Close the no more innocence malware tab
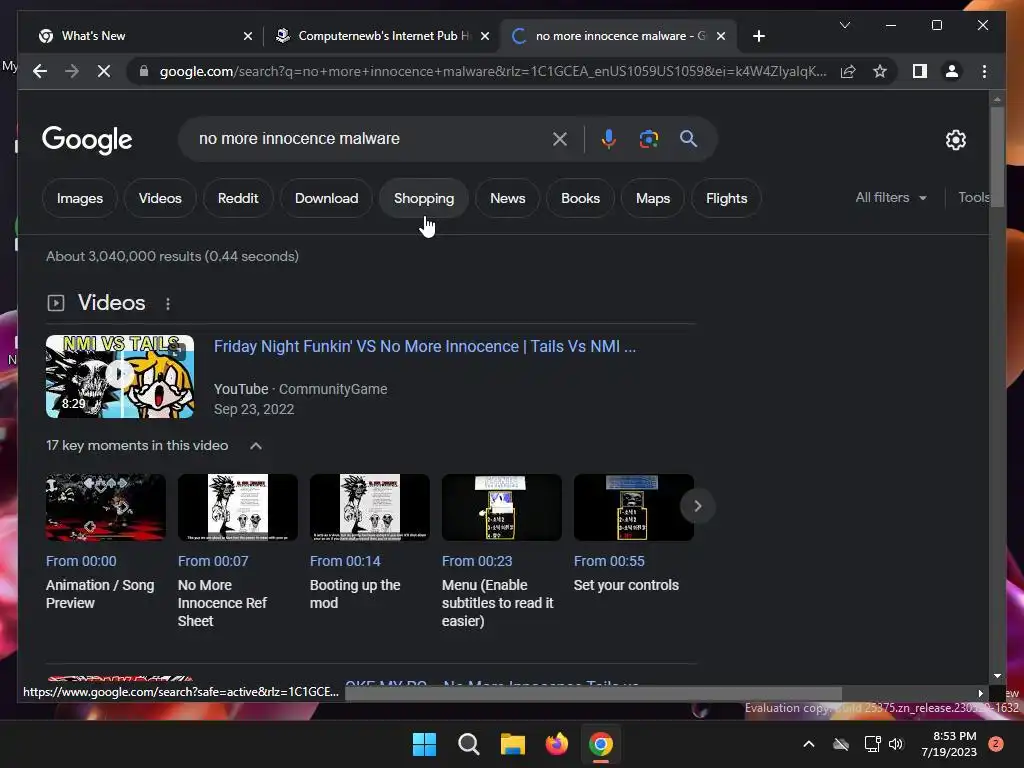Viewport: 1024px width, 768px height. click(721, 36)
